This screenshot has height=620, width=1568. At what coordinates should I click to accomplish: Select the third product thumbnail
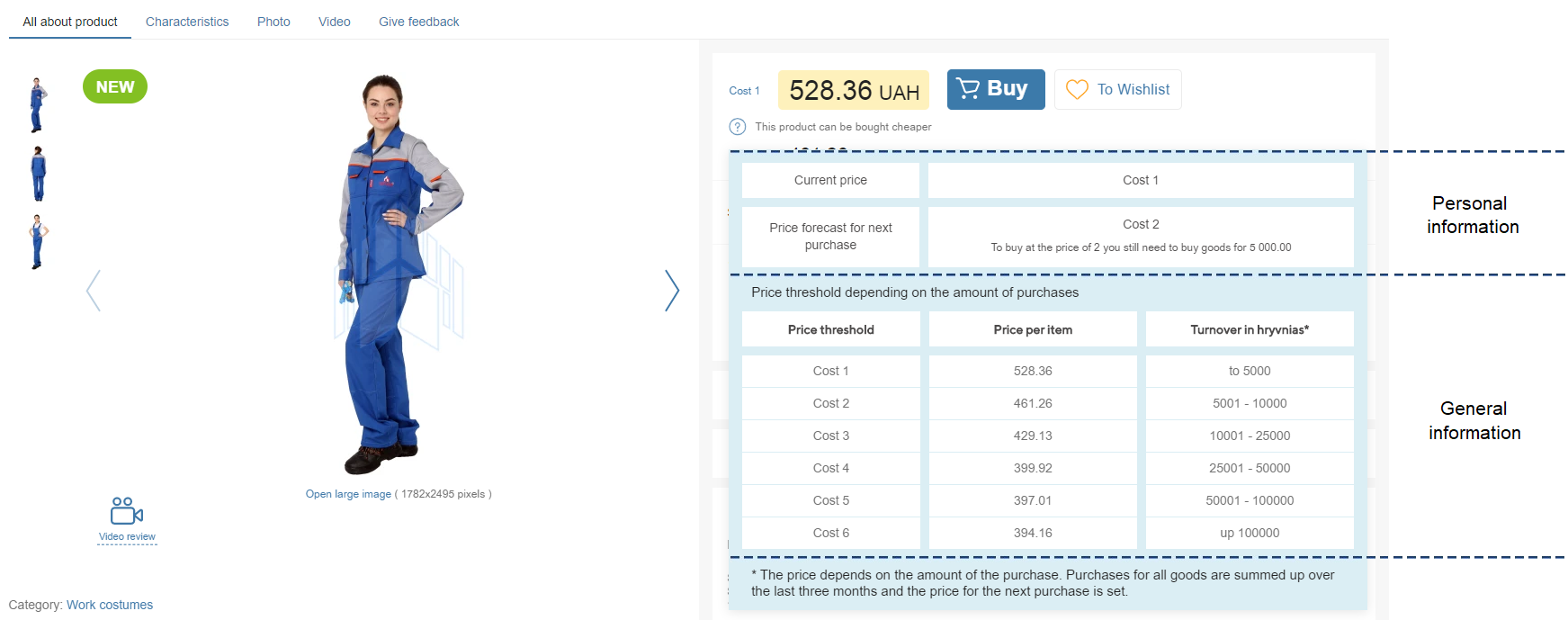38,242
